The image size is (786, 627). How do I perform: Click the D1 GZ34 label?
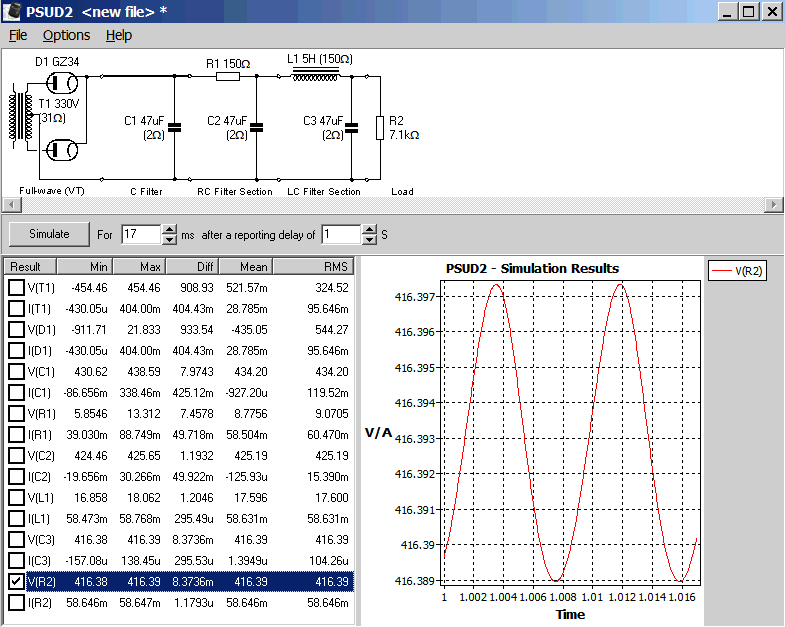point(57,62)
